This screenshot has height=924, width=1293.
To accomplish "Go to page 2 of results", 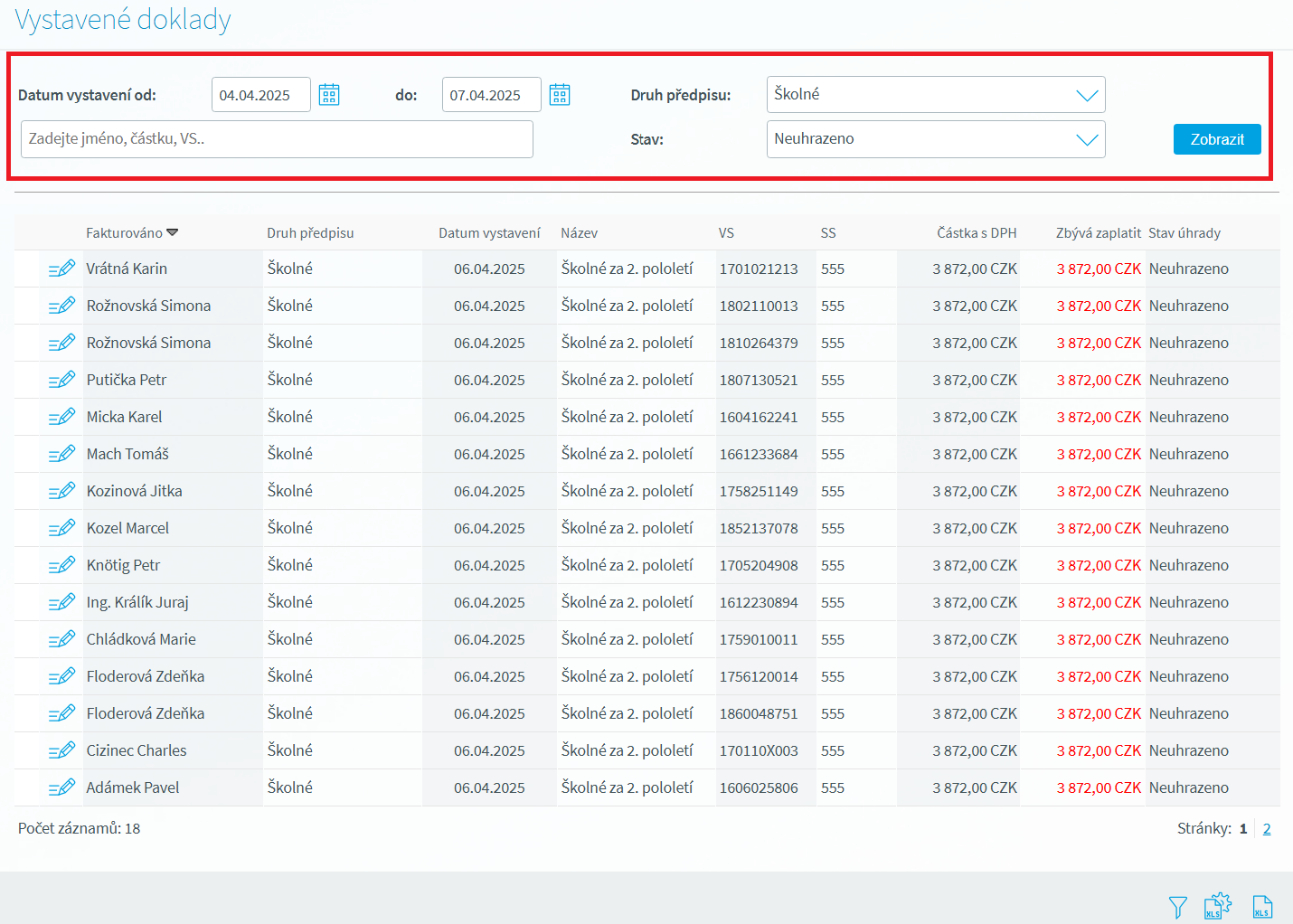I will click(x=1267, y=828).
